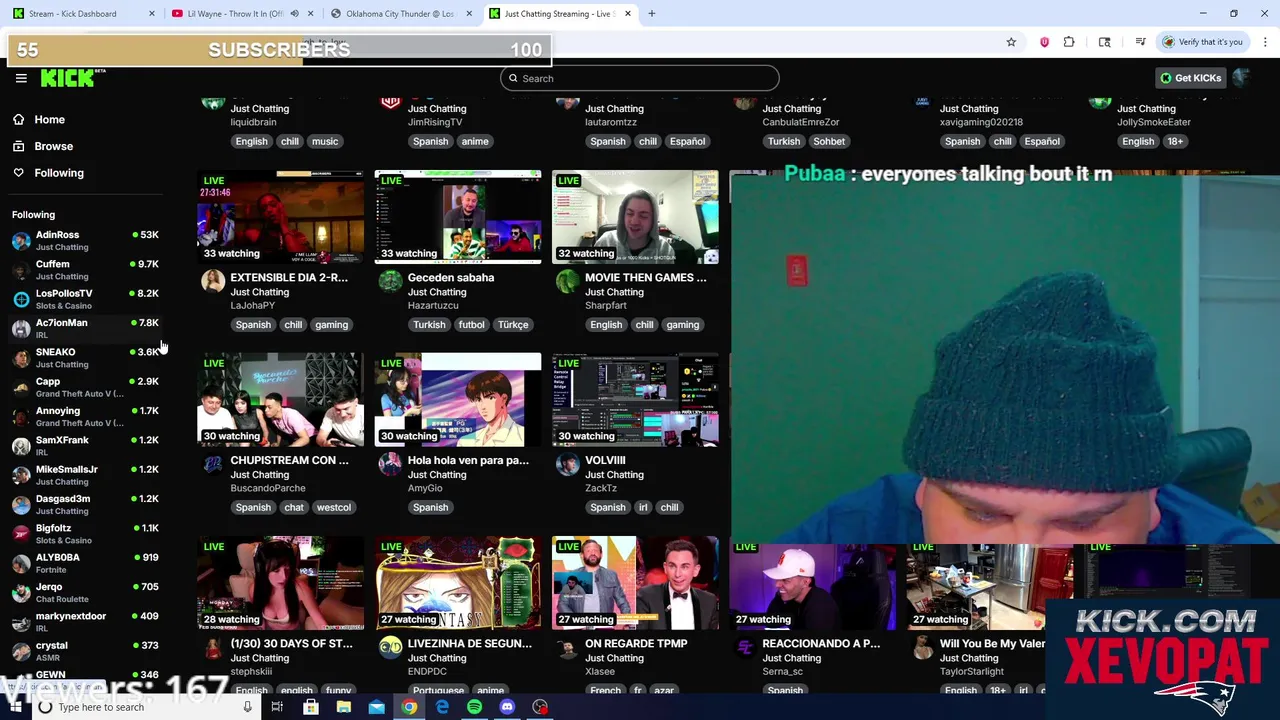The width and height of the screenshot is (1280, 720).
Task: Mute the Lil Wayne tab audio icon
Action: (294, 14)
